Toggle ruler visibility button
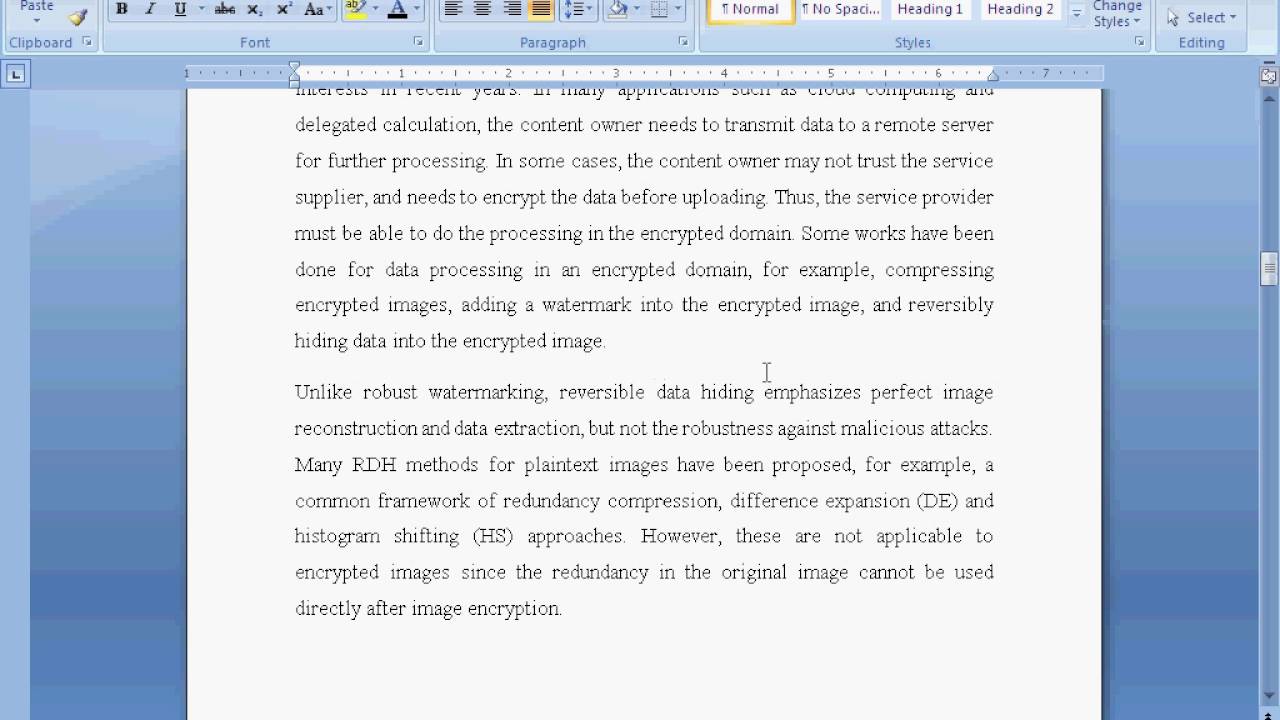 [1268, 75]
